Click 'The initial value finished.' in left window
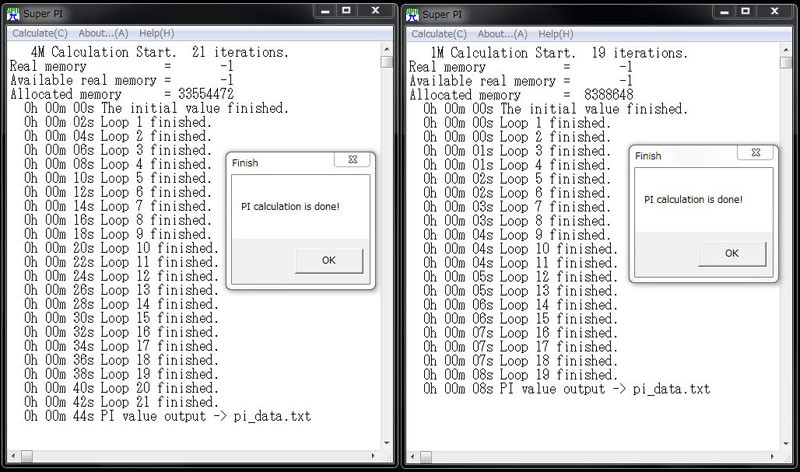Screen dimensions: 800x472 point(195,108)
